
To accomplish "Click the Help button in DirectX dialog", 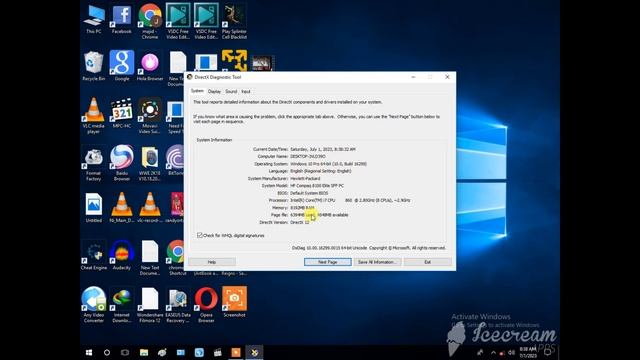I will [212, 262].
